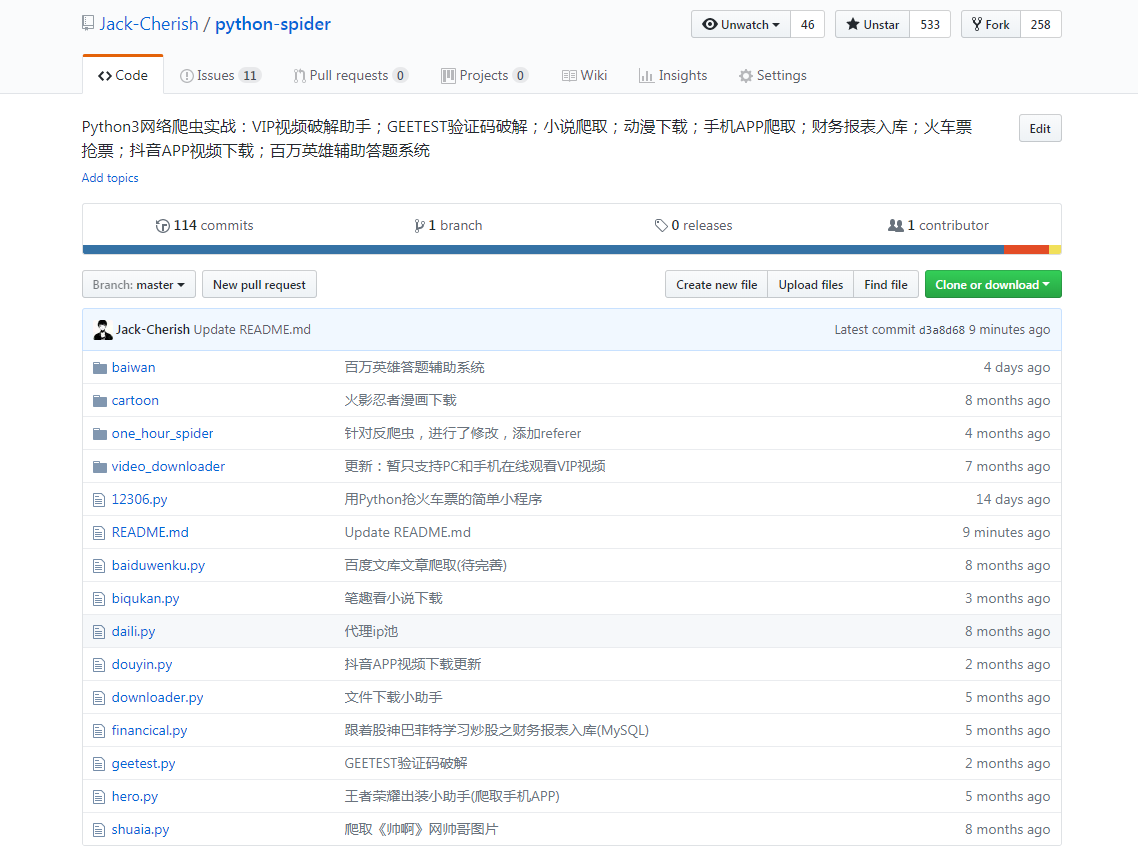Click the file icon next to shuaia.py
The width and height of the screenshot is (1138, 852).
[99, 830]
